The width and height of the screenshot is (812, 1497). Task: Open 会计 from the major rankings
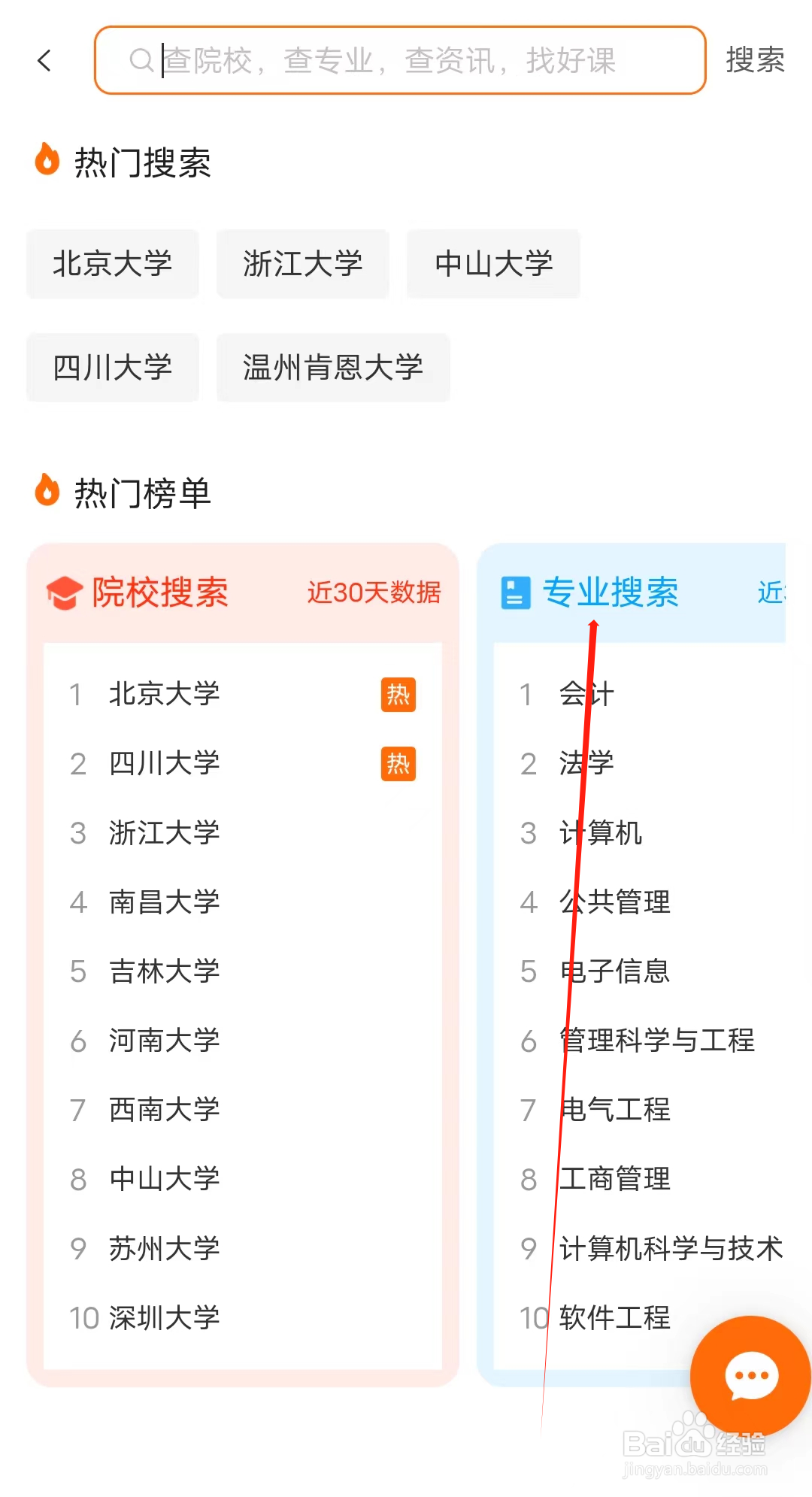[x=586, y=695]
